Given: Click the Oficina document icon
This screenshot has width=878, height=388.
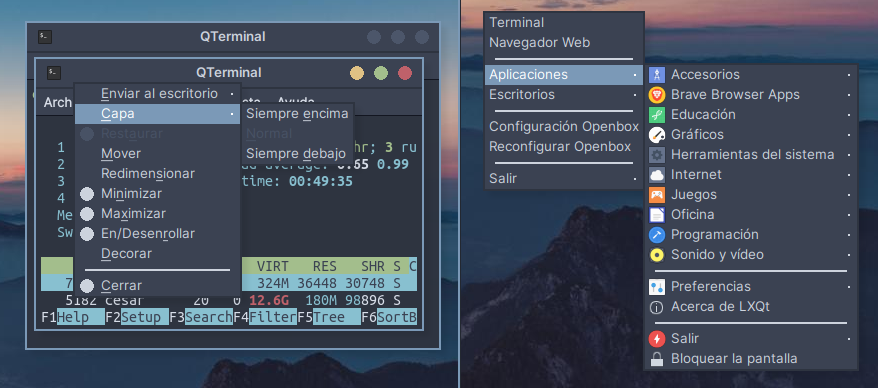Looking at the screenshot, I should tap(656, 214).
